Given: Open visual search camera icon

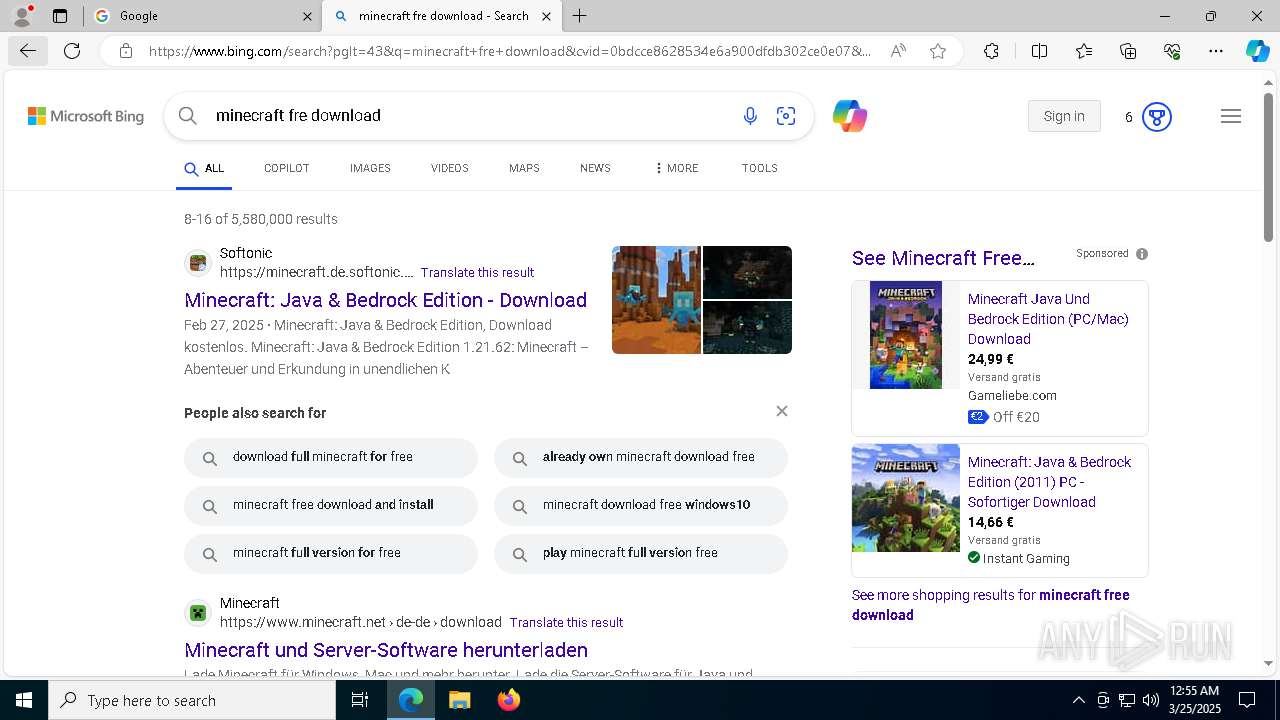Looking at the screenshot, I should pyautogui.click(x=786, y=116).
